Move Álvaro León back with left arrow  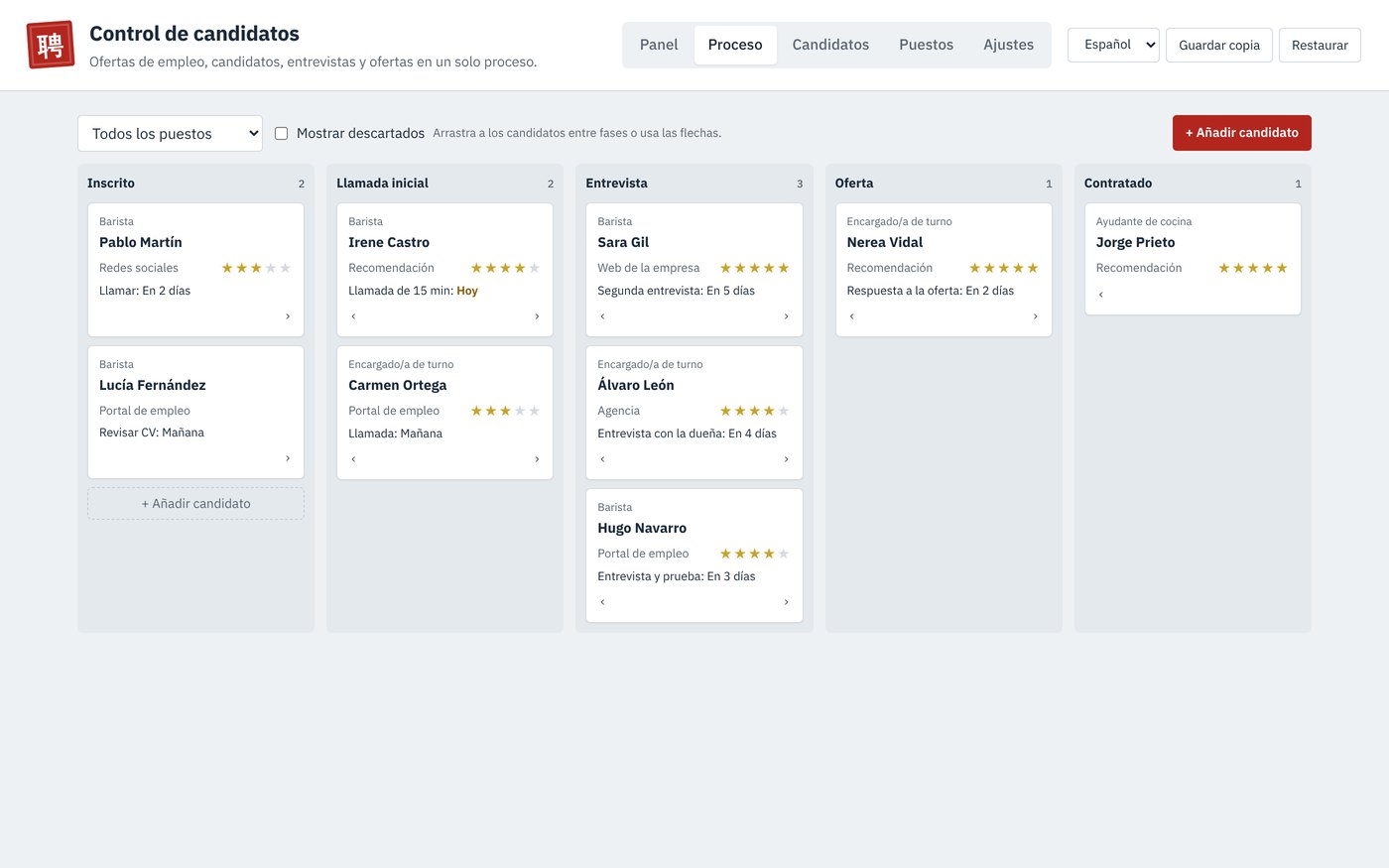(x=602, y=459)
